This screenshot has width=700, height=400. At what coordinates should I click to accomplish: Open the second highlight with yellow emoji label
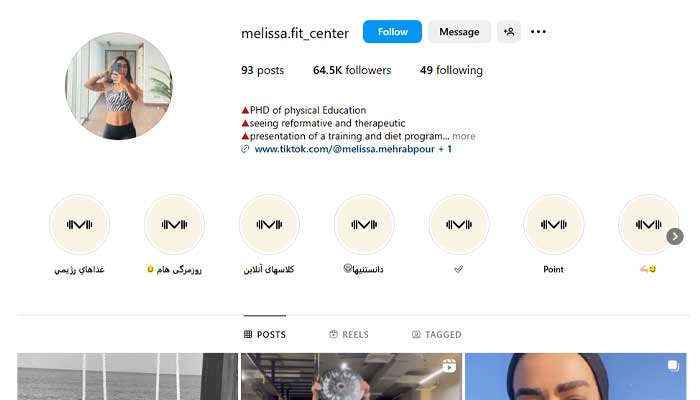[174, 225]
